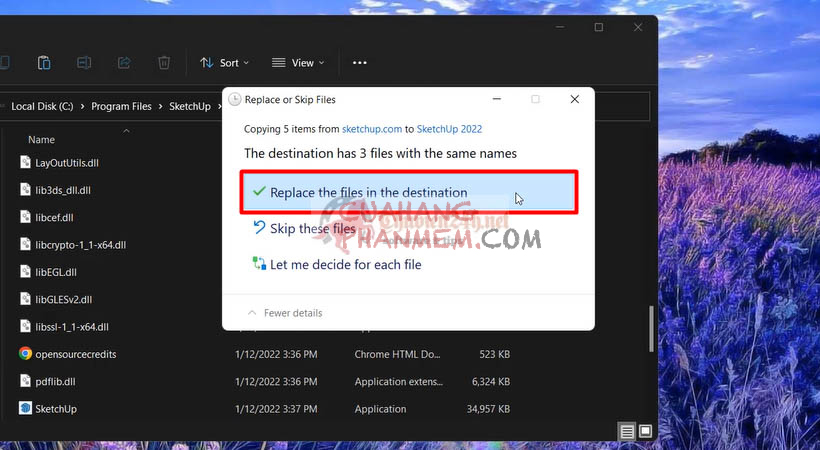820x450 pixels.
Task: Open the See more ellipsis menu
Action: 359,63
